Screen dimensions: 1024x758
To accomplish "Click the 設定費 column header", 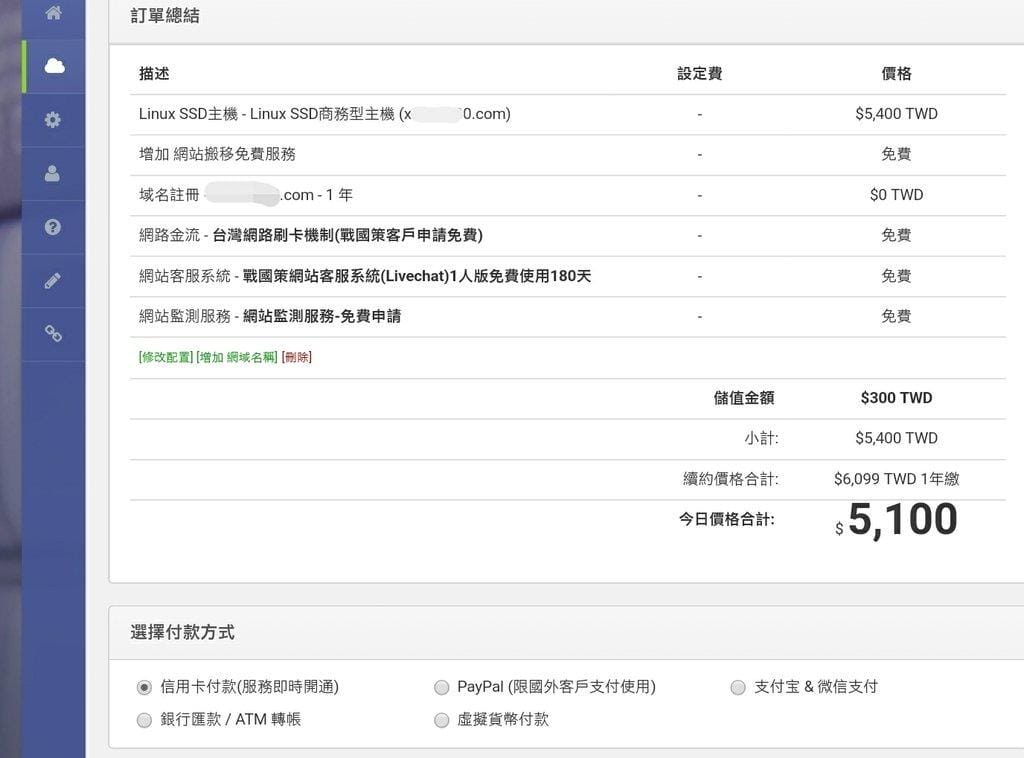I will [699, 73].
